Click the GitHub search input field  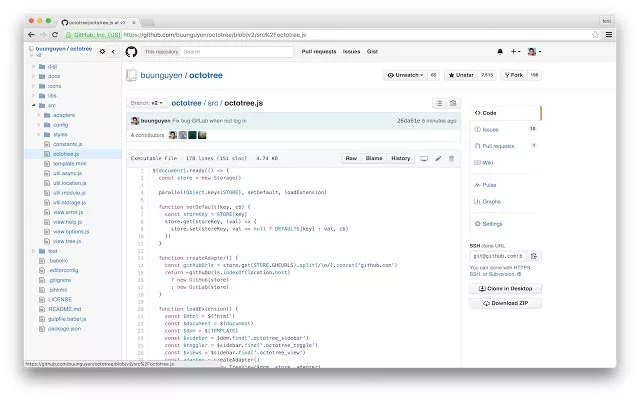point(237,52)
